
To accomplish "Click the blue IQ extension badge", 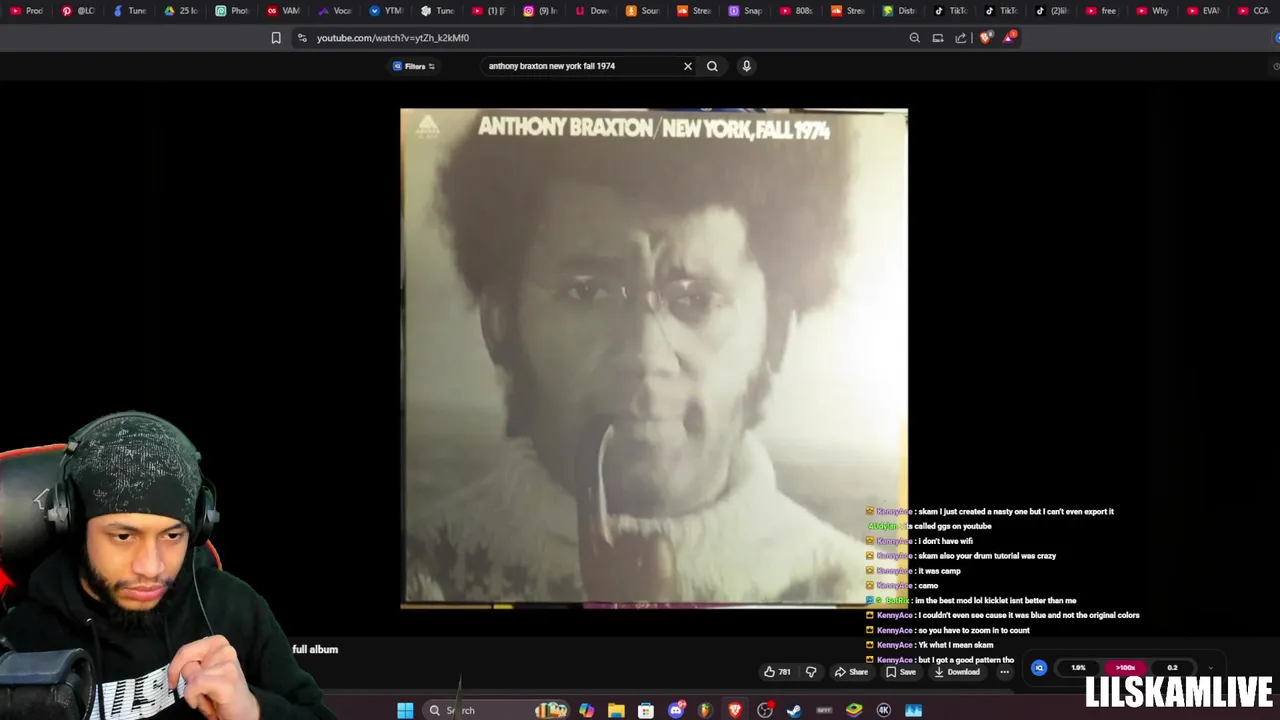I will point(1039,668).
